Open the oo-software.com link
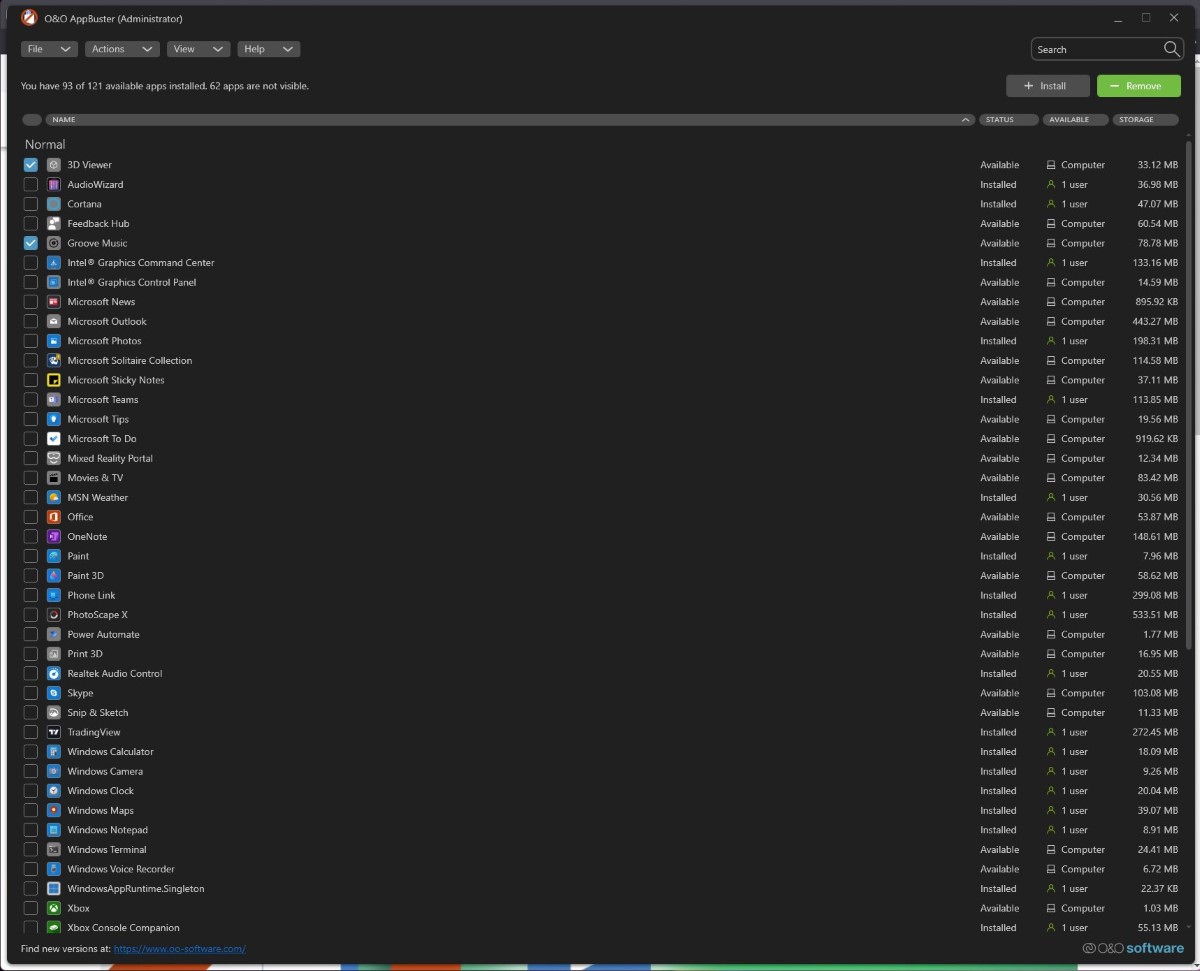1200x971 pixels. pyautogui.click(x=179, y=949)
